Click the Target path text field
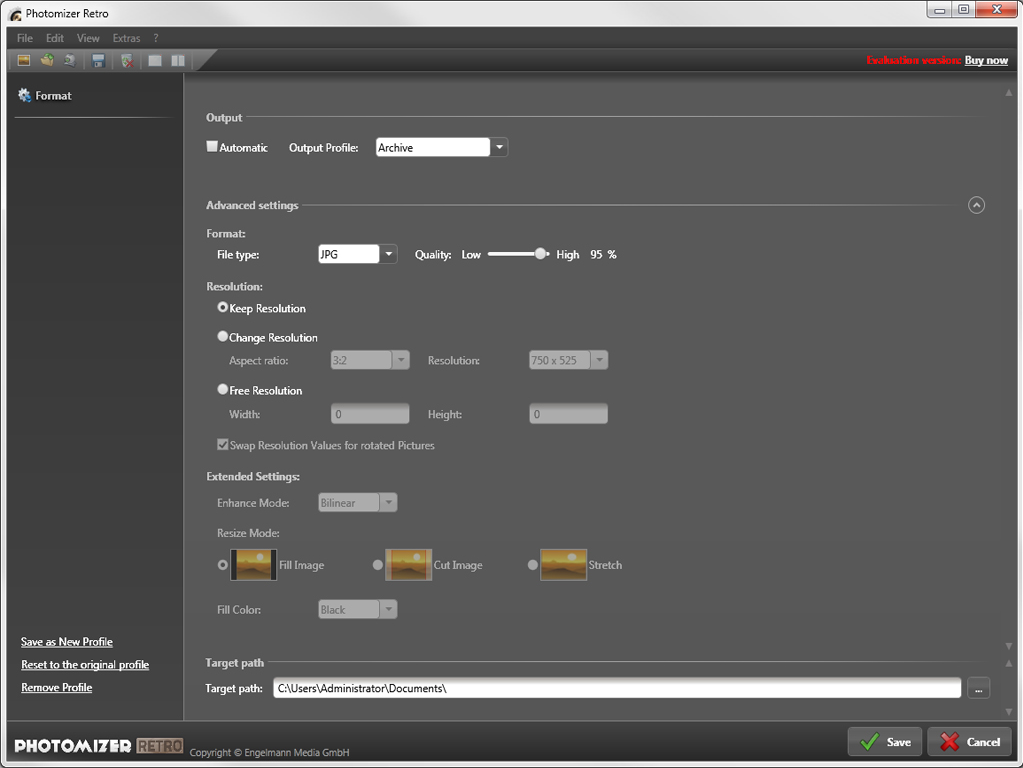The image size is (1023, 768). click(616, 688)
